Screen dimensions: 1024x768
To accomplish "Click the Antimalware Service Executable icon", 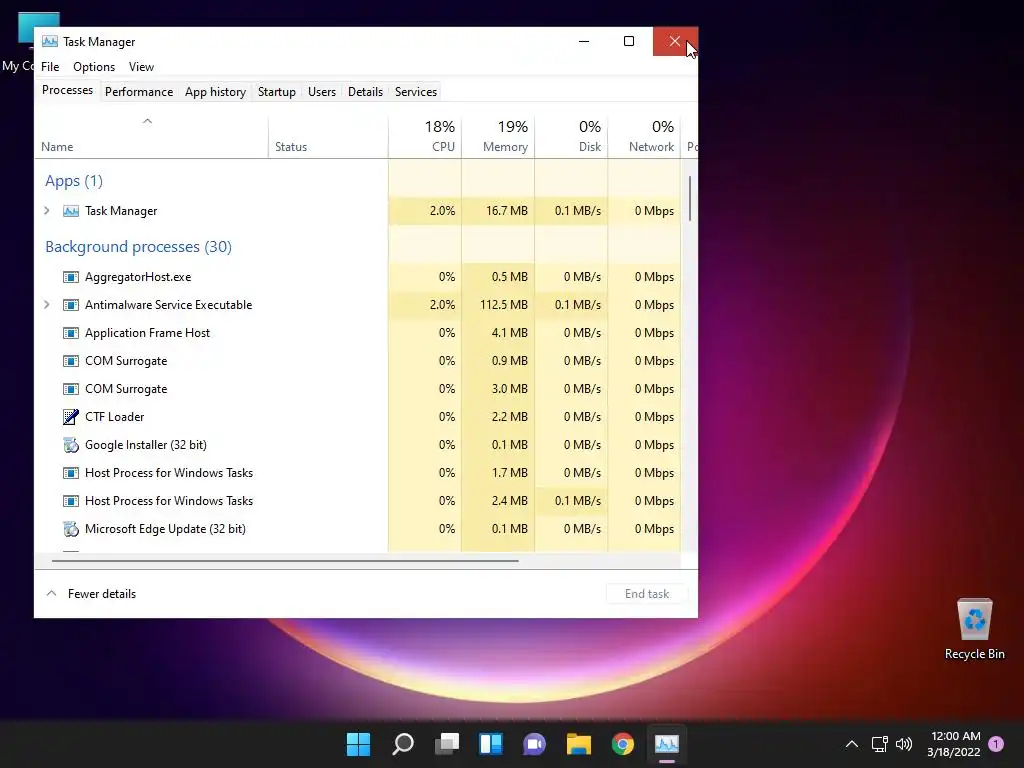I will tap(71, 305).
